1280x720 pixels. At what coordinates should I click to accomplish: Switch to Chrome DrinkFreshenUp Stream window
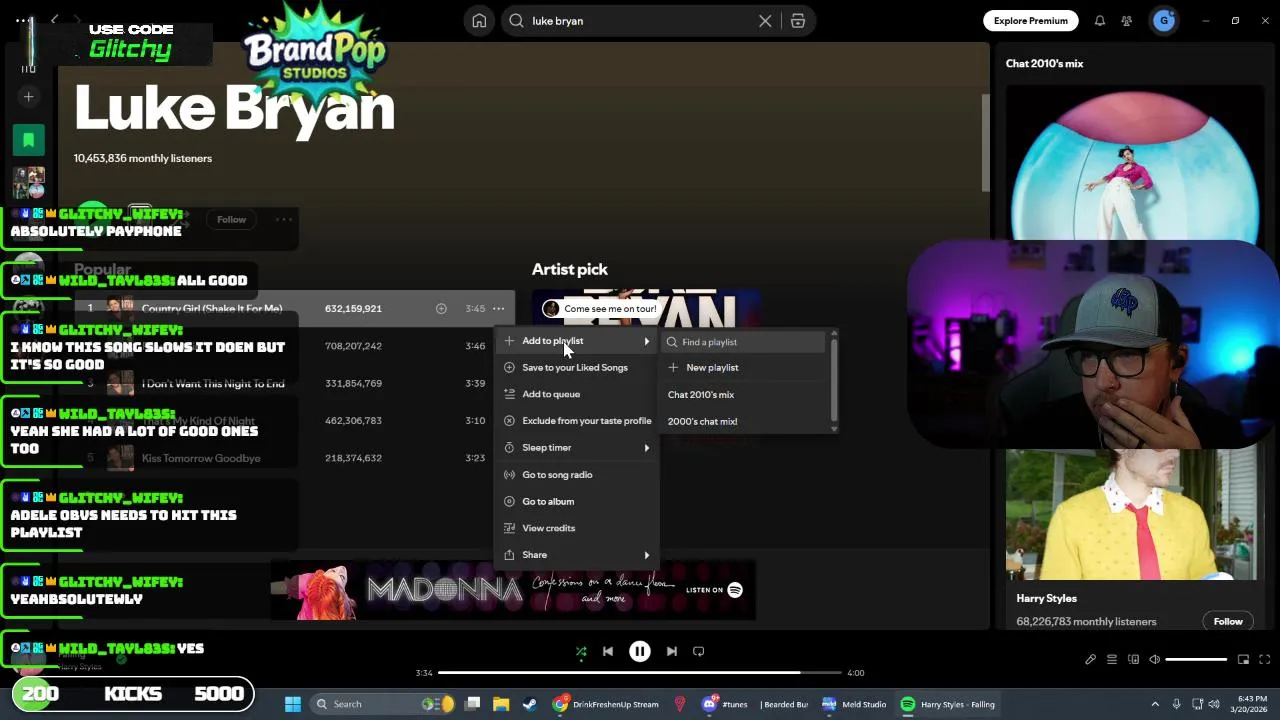click(x=606, y=704)
